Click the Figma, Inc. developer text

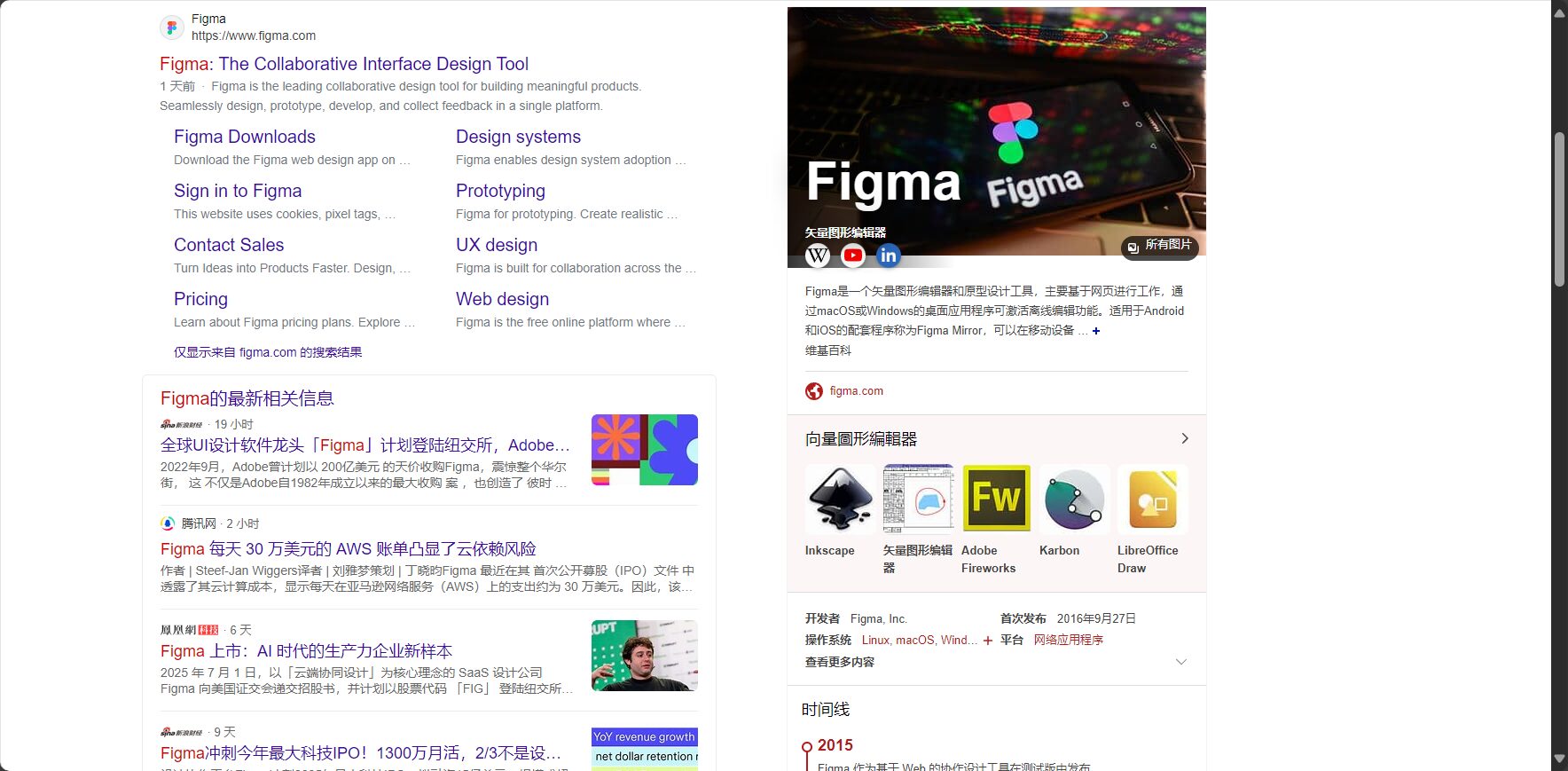(x=879, y=619)
